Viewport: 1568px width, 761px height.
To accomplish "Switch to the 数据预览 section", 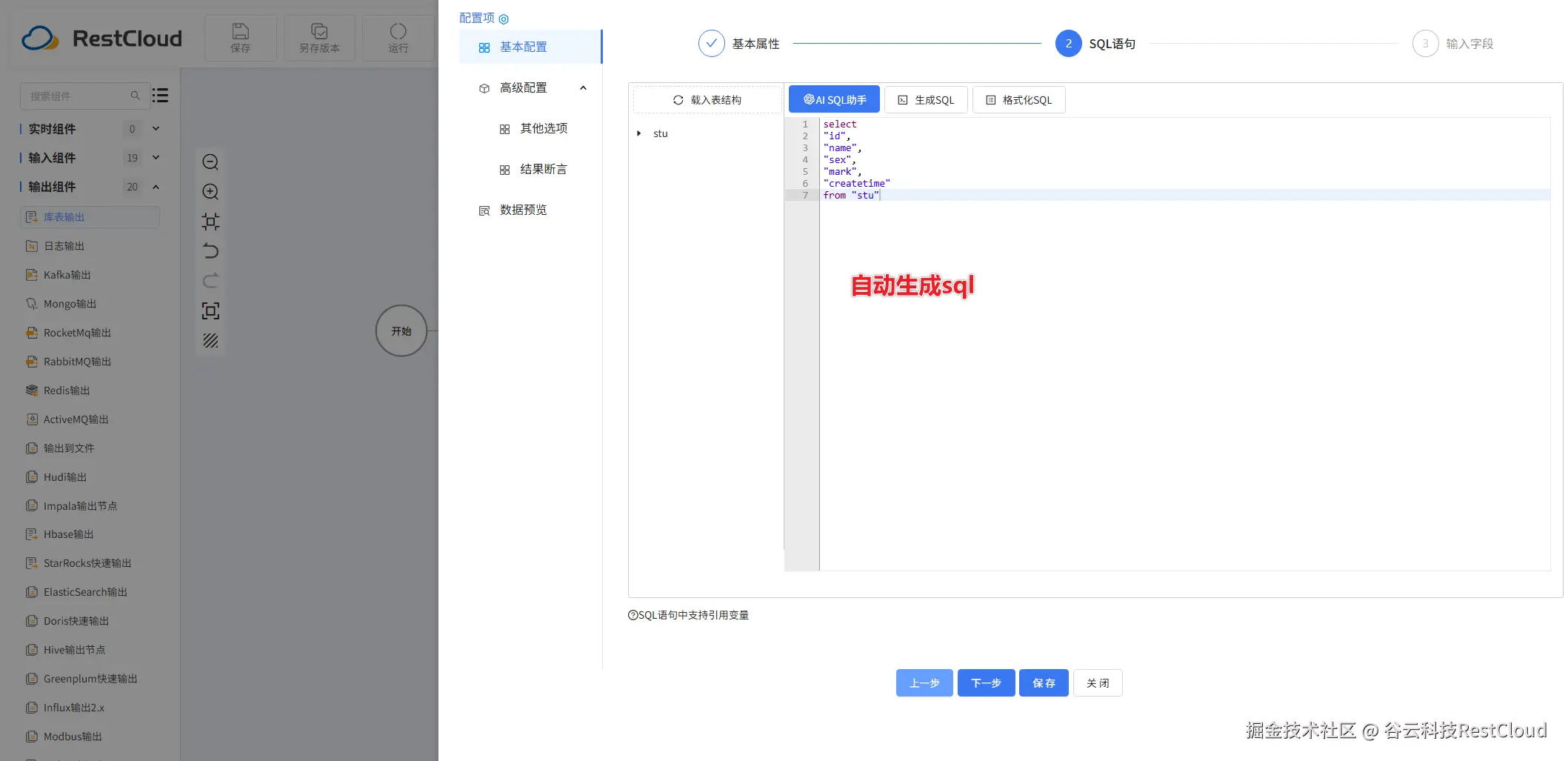I will click(527, 210).
